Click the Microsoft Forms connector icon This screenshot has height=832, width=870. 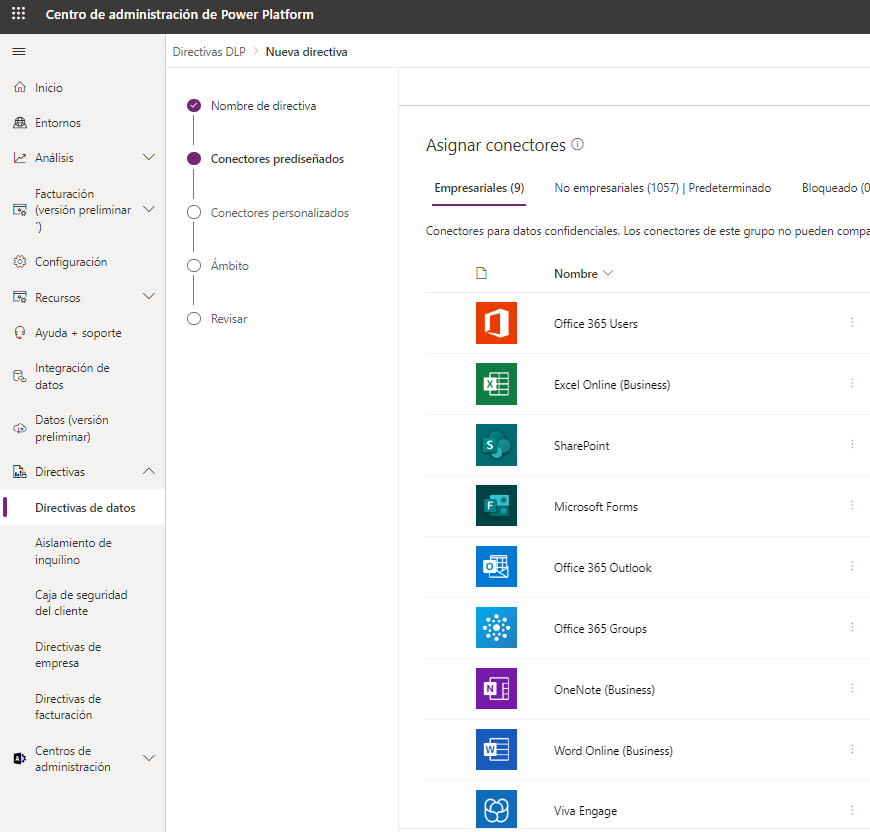[x=496, y=505]
